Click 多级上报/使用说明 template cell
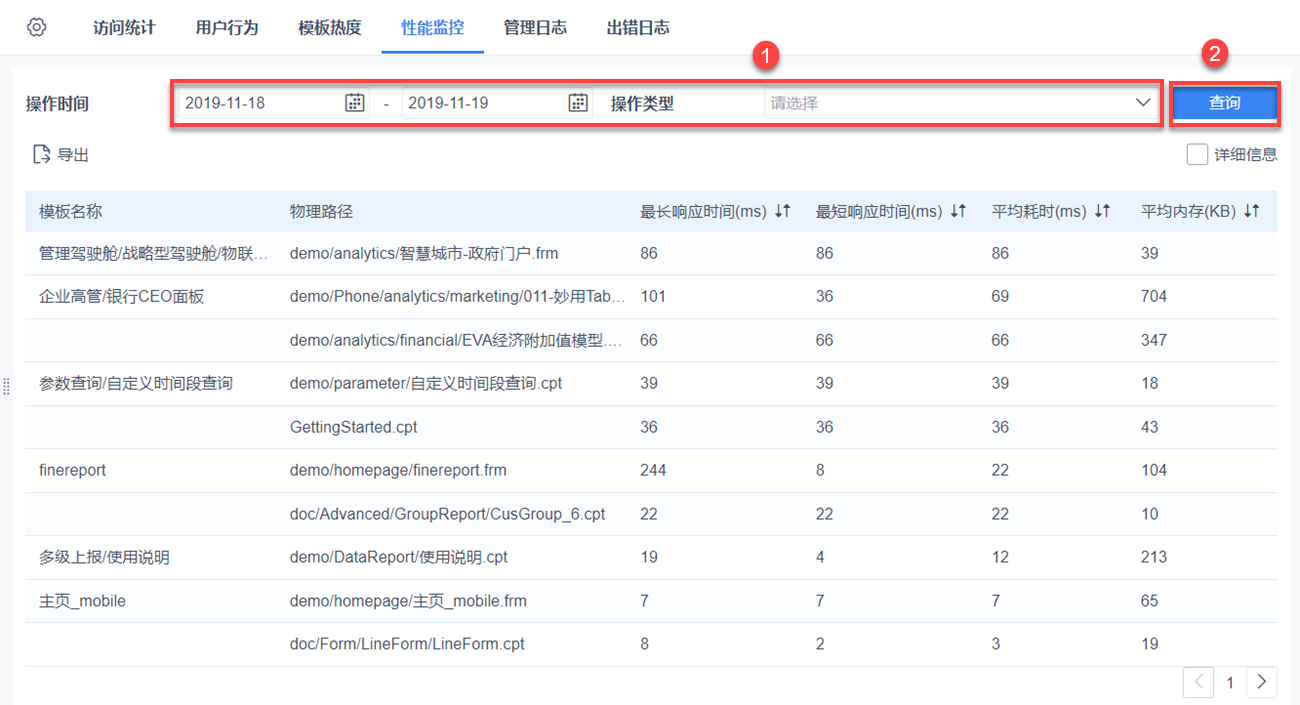The width and height of the screenshot is (1300, 705). (x=104, y=557)
